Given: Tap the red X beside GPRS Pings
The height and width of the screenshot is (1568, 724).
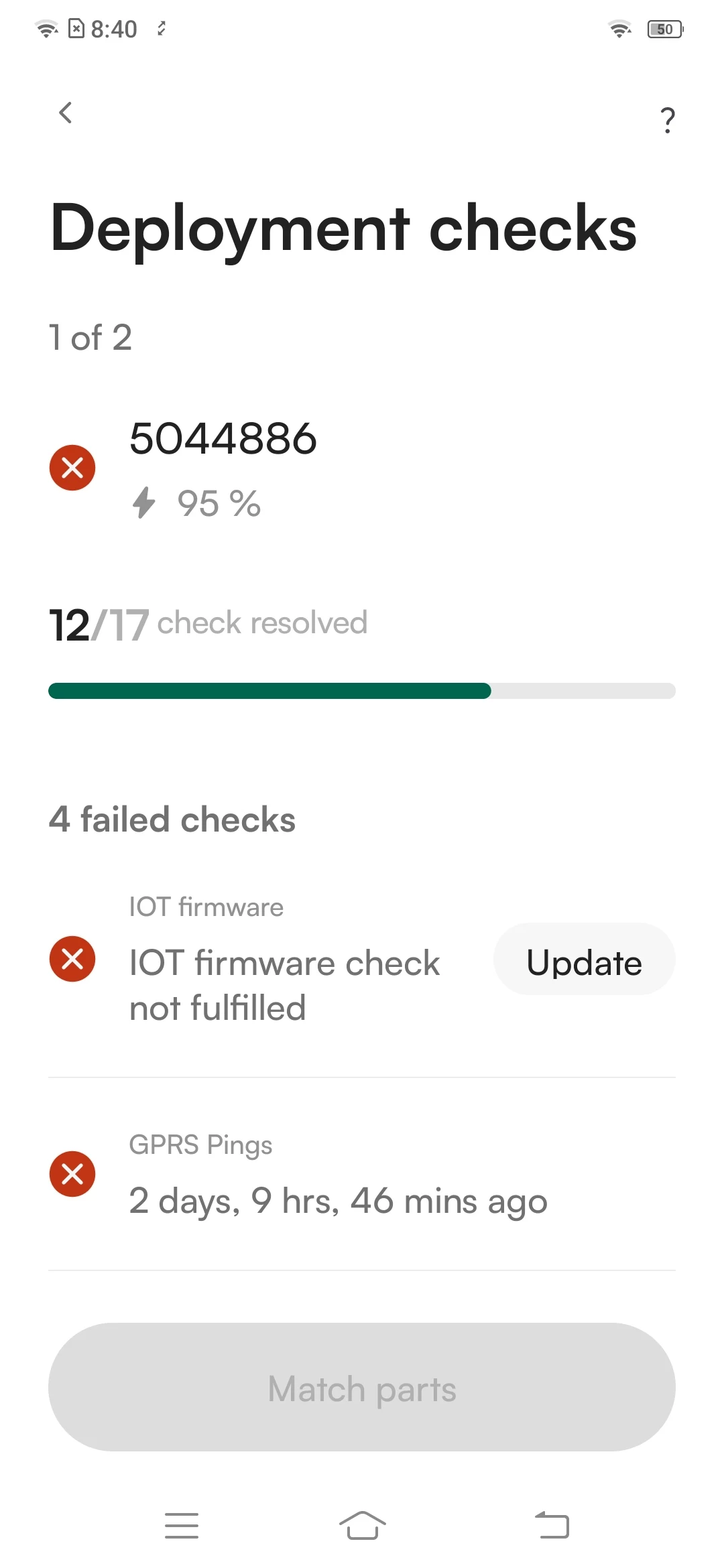Looking at the screenshot, I should point(72,1174).
